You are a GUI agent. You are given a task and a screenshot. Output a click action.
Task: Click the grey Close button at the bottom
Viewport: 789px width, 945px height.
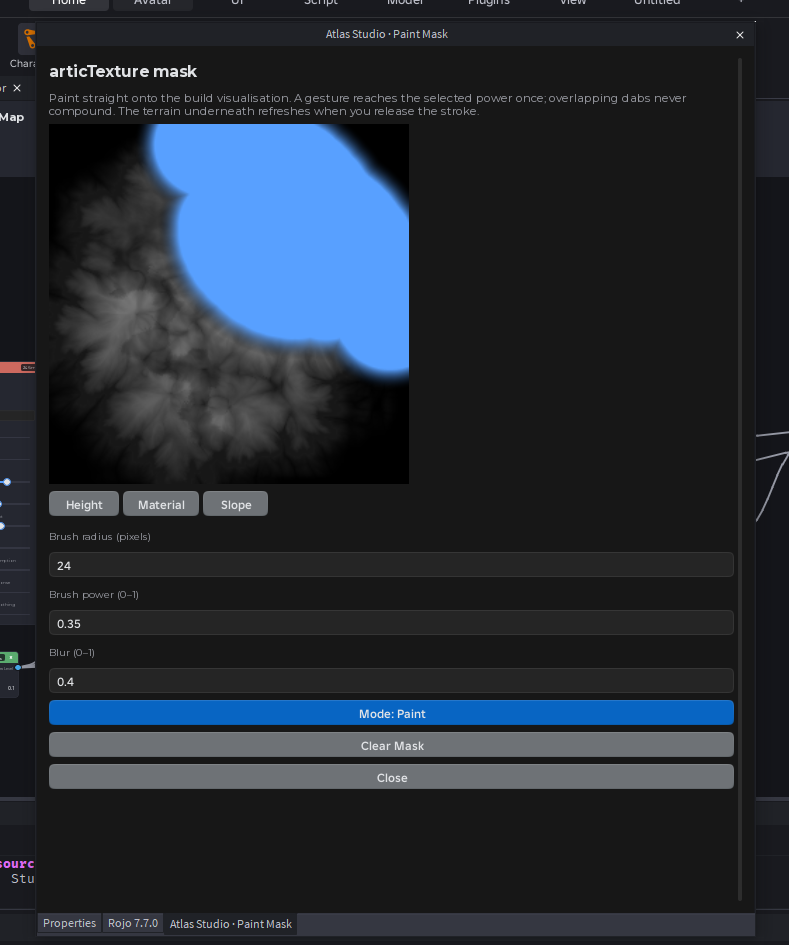click(x=391, y=777)
